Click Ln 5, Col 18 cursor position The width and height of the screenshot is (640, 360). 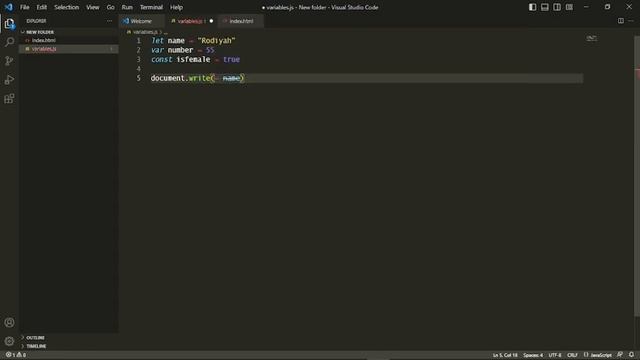point(505,355)
